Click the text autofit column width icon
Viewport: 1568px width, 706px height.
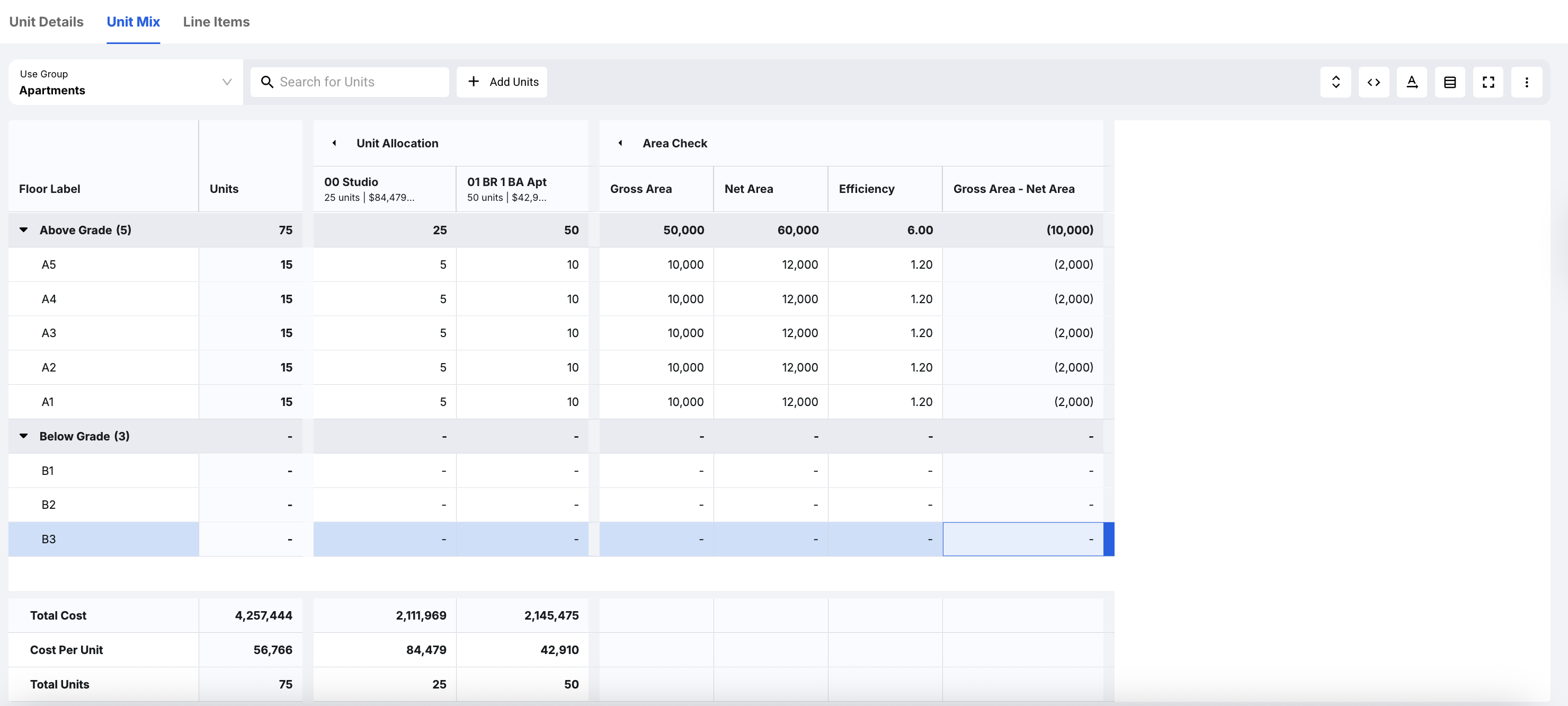pyautogui.click(x=1412, y=82)
